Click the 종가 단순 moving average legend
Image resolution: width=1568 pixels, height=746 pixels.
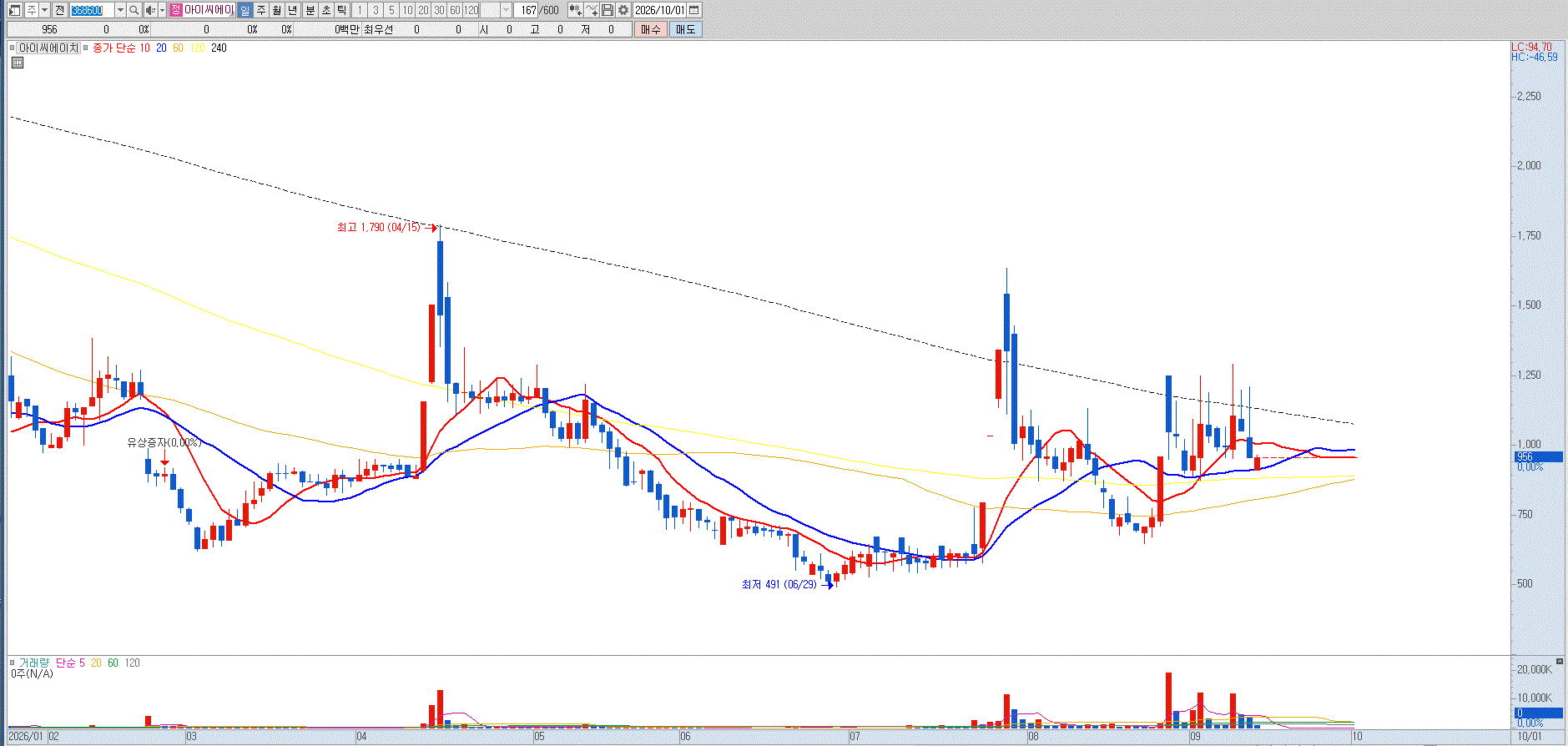coord(114,48)
